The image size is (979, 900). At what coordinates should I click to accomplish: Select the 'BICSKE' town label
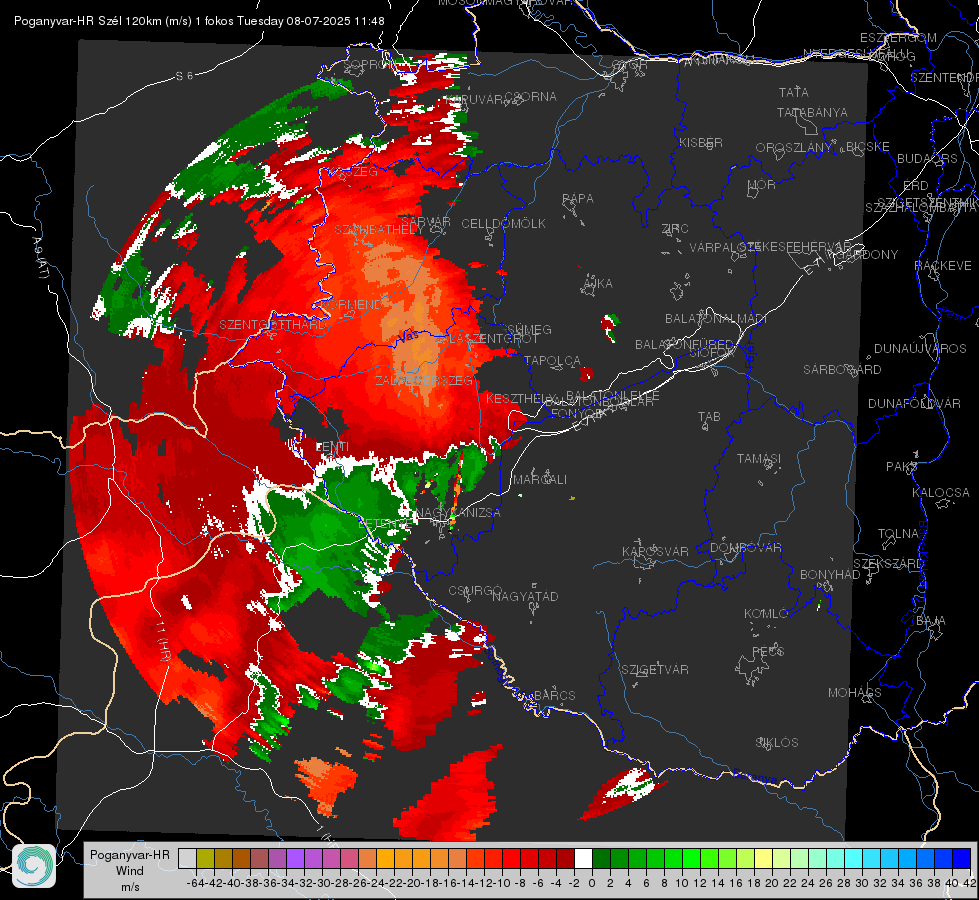click(868, 147)
